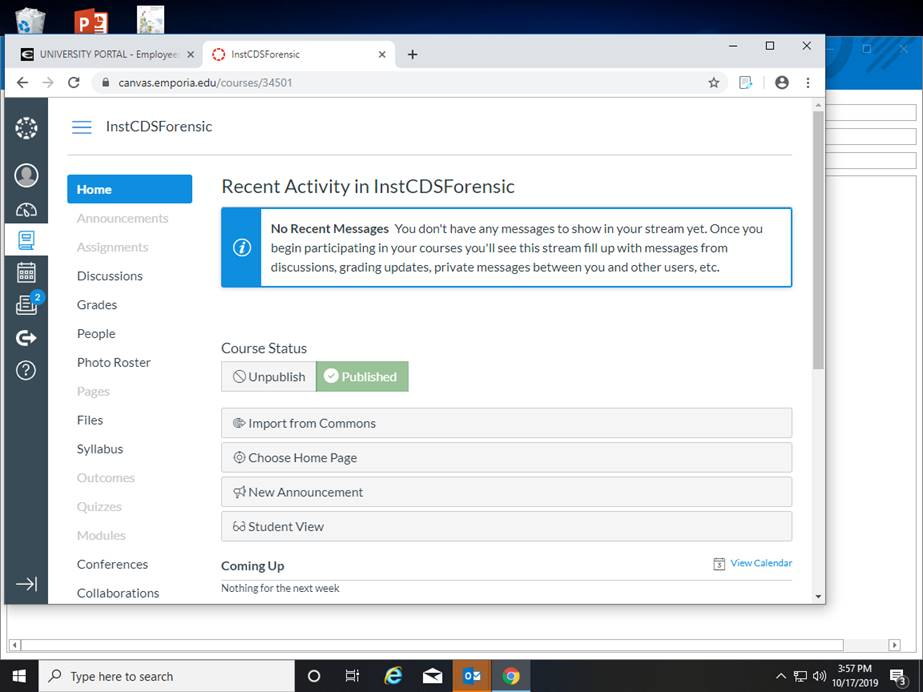Open the Calendar icon in global navigation
This screenshot has height=692, width=923.
tap(26, 272)
